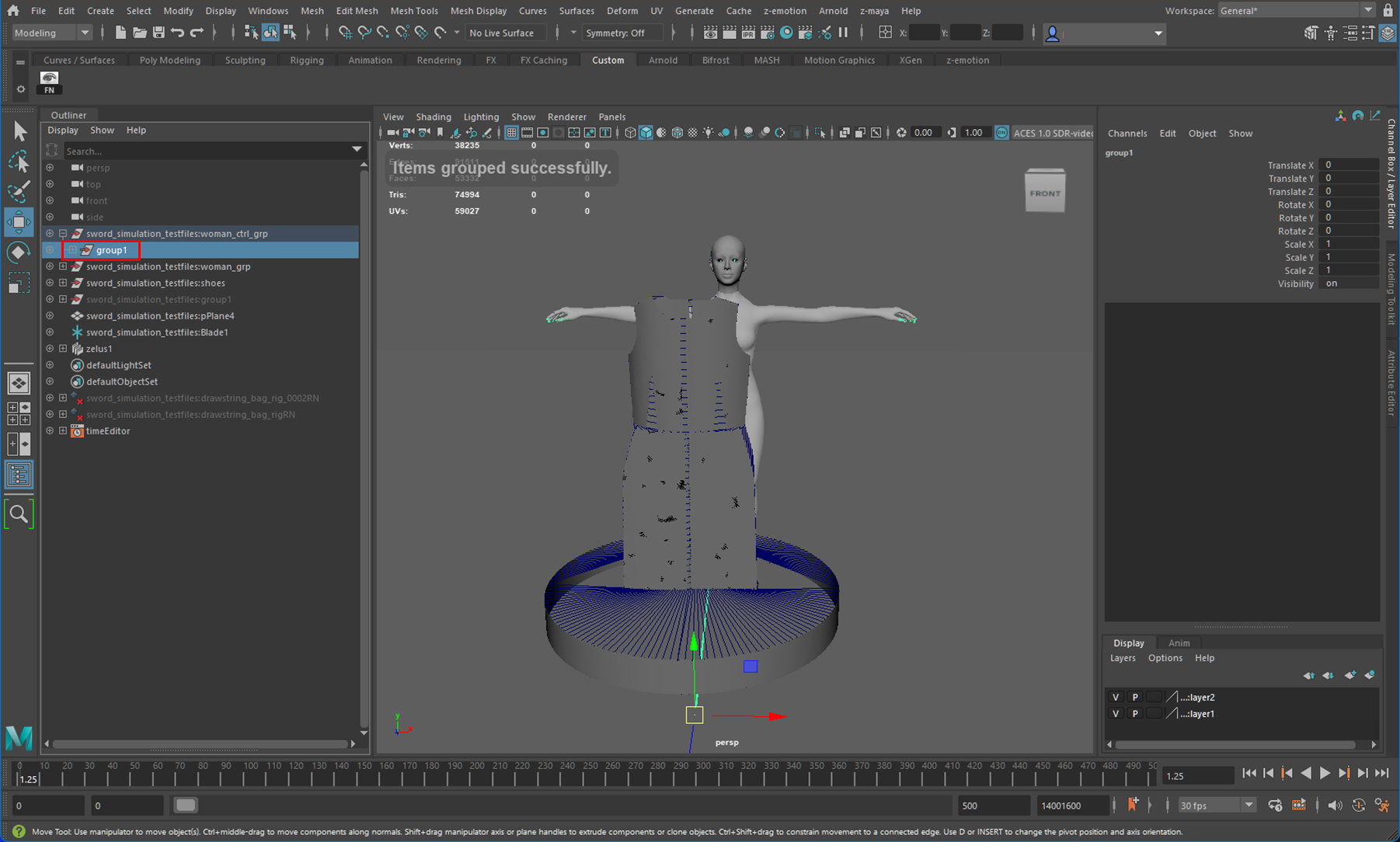Undo the last action via toolbar
The image size is (1400, 842).
point(178,33)
